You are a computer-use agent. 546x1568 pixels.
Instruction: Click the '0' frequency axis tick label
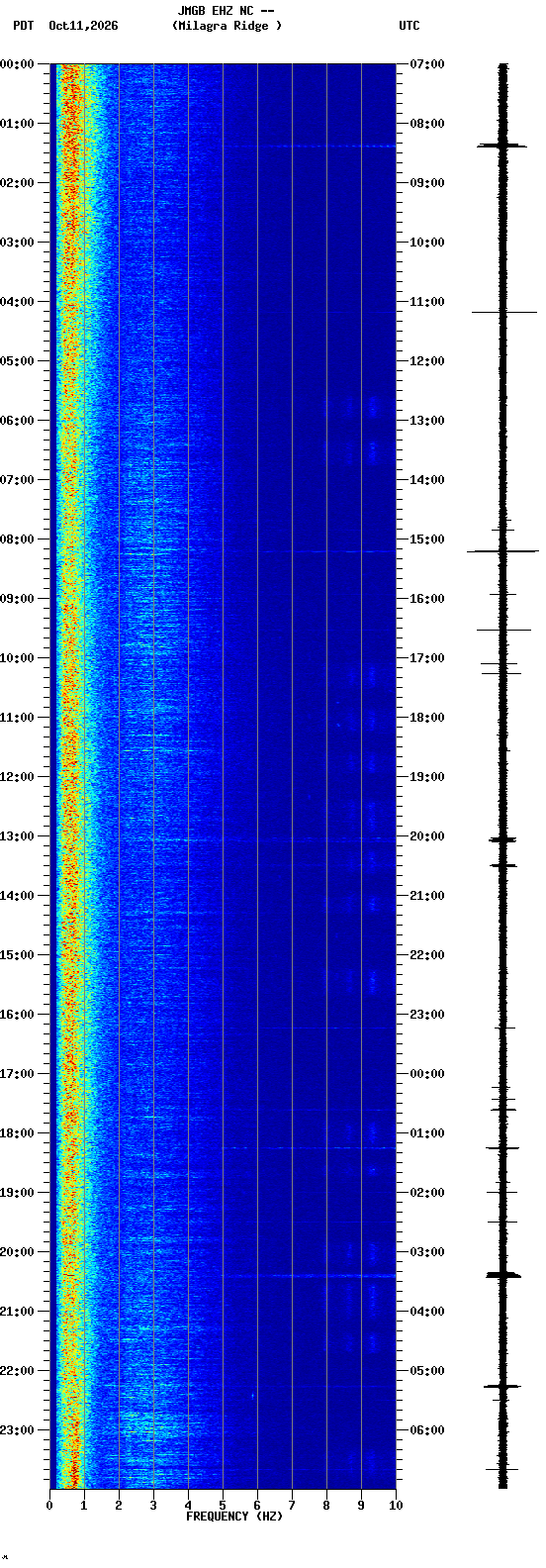[49, 1506]
